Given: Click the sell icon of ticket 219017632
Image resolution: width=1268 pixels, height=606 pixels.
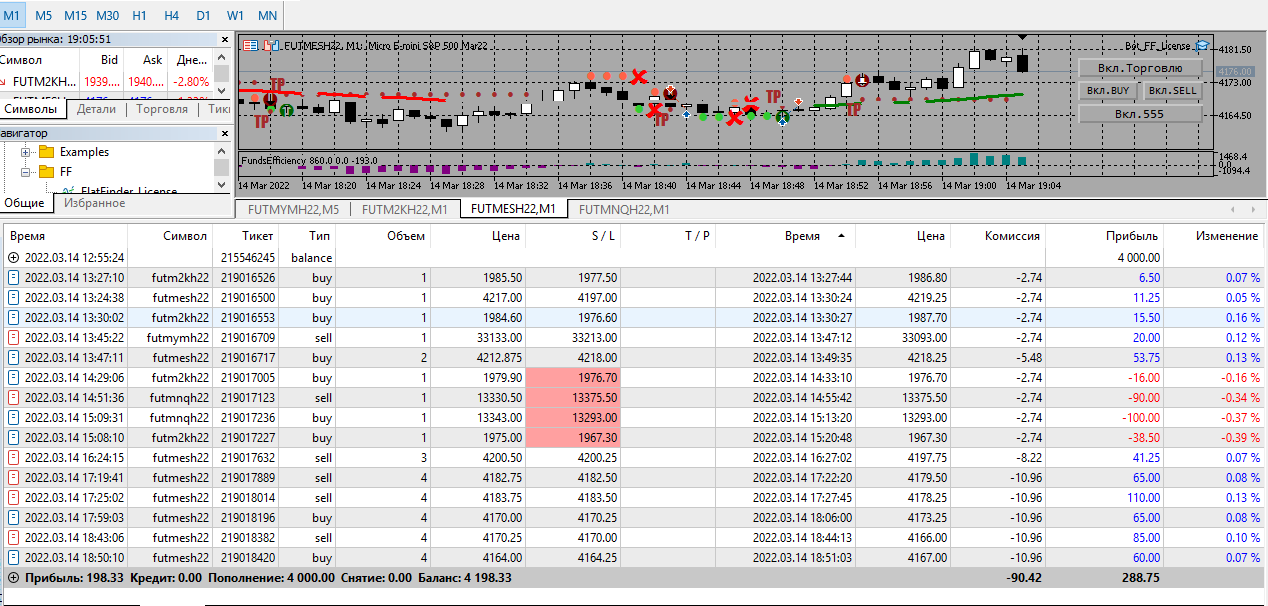Looking at the screenshot, I should (x=13, y=457).
